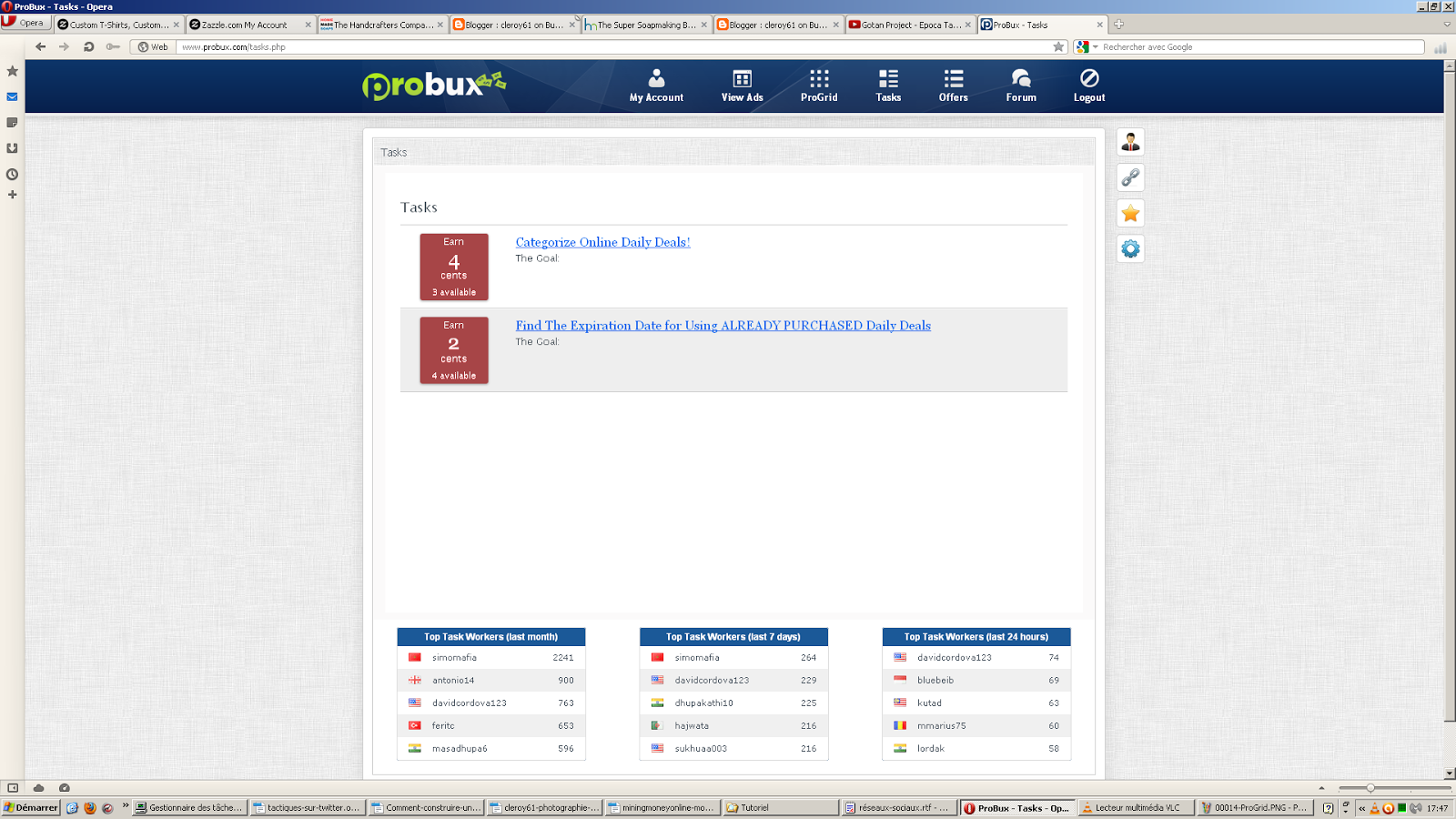Click mmarius75 in last 24 hours table
The width and height of the screenshot is (1456, 819).
click(942, 725)
